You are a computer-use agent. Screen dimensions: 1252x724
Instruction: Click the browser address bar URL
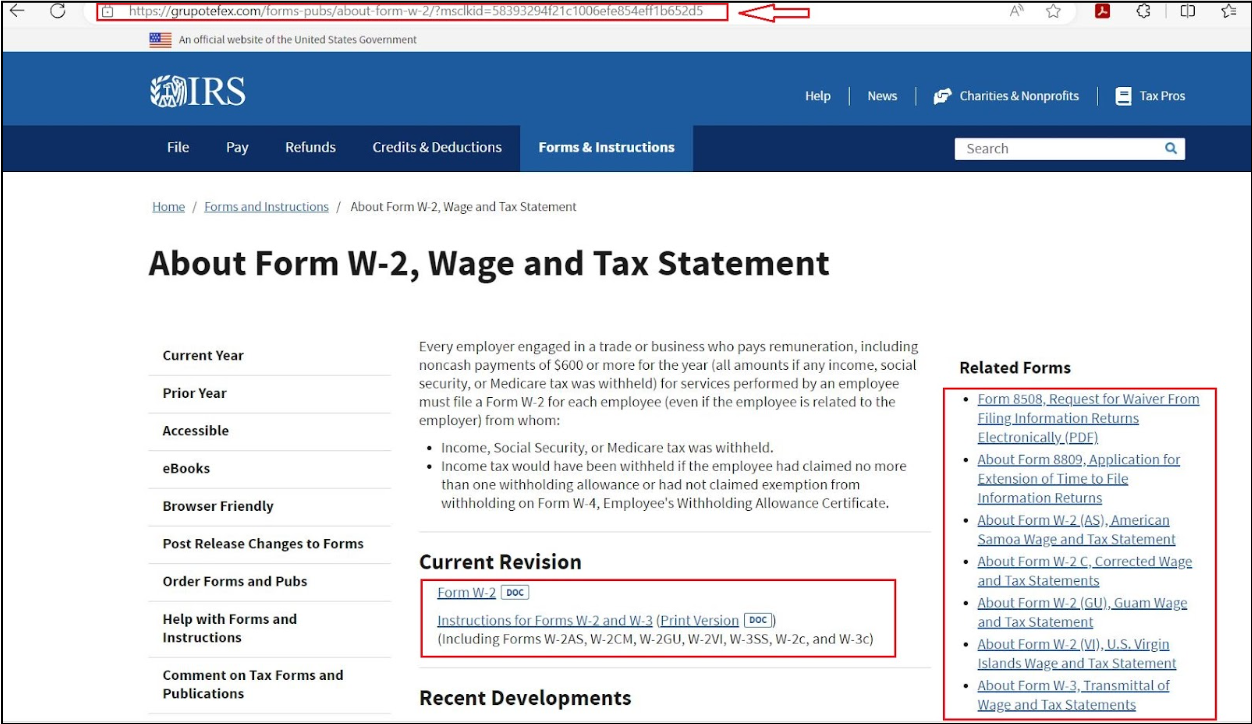click(415, 12)
